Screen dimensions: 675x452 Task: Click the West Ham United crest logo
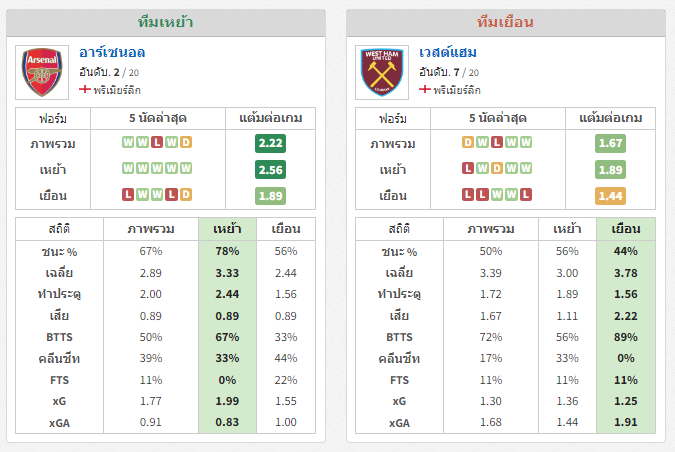point(382,72)
